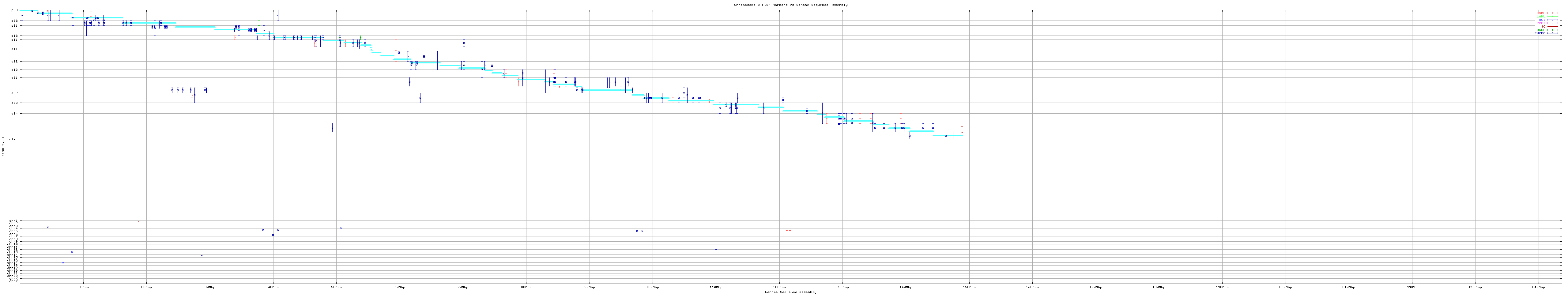The height and width of the screenshot is (294, 1568).
Task: Click the isolated blue marker below q24 near 50Mbp
Action: (x=332, y=128)
